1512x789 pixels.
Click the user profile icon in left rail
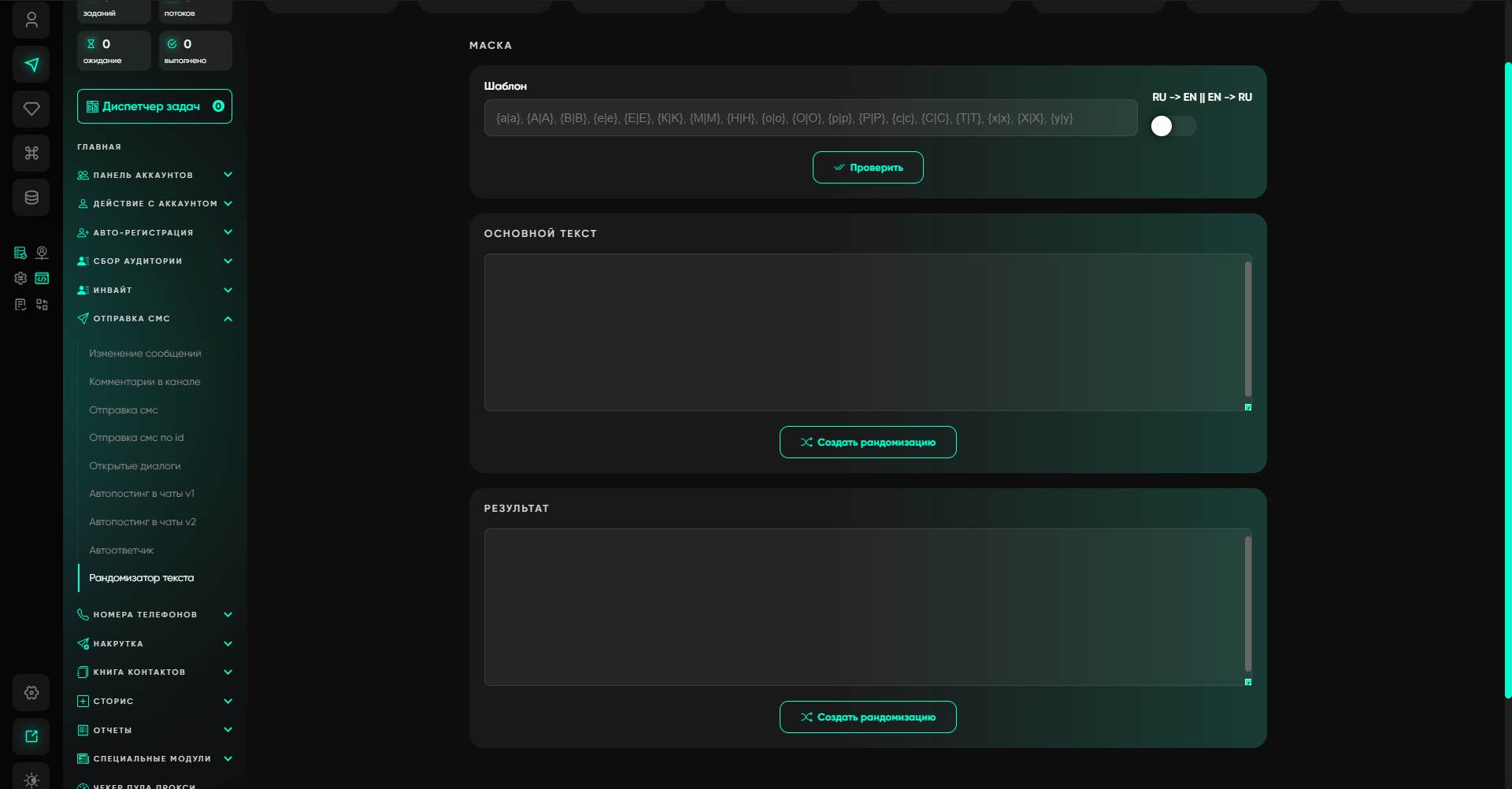point(31,20)
